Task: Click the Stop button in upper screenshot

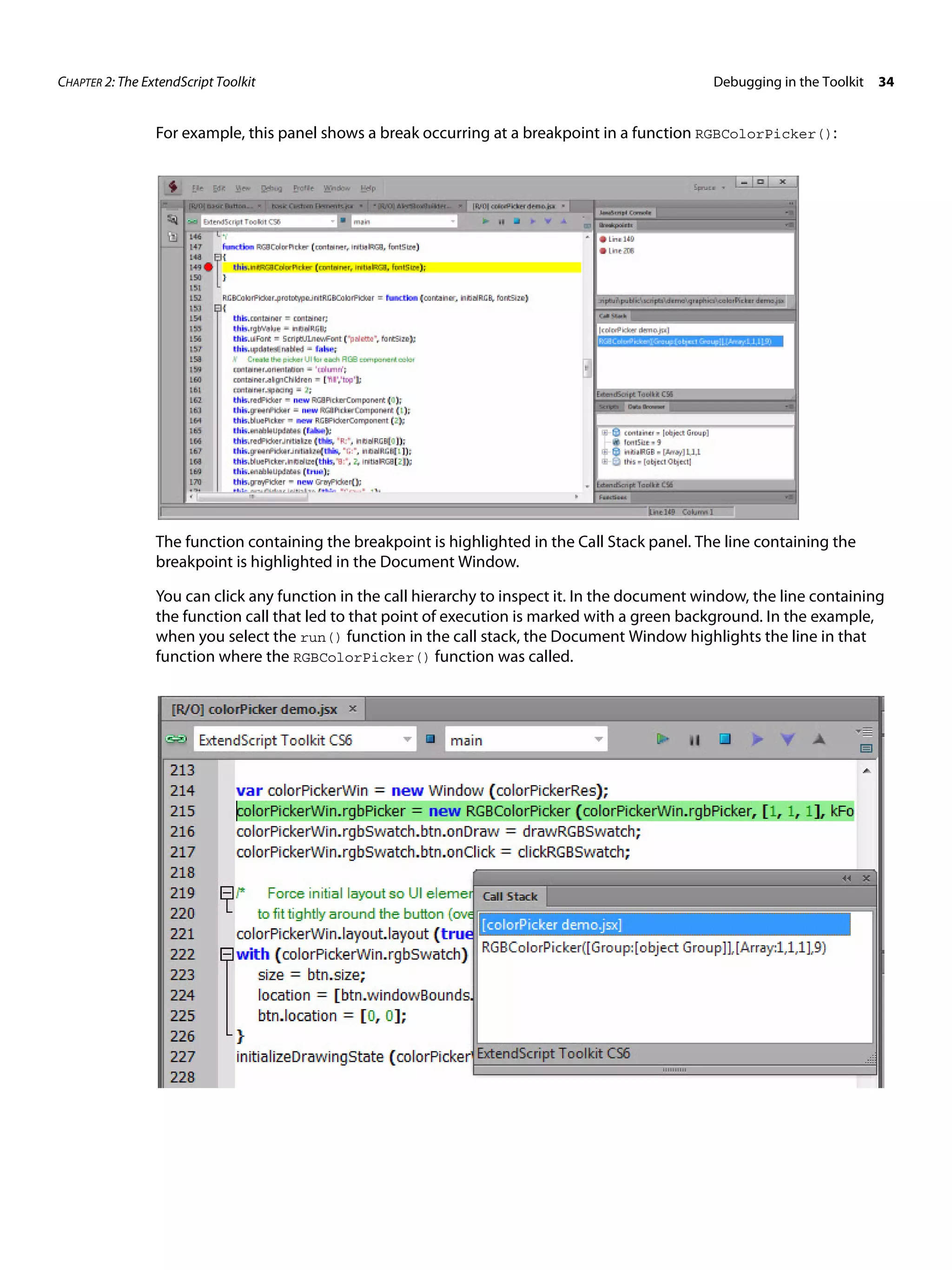Action: tap(517, 221)
